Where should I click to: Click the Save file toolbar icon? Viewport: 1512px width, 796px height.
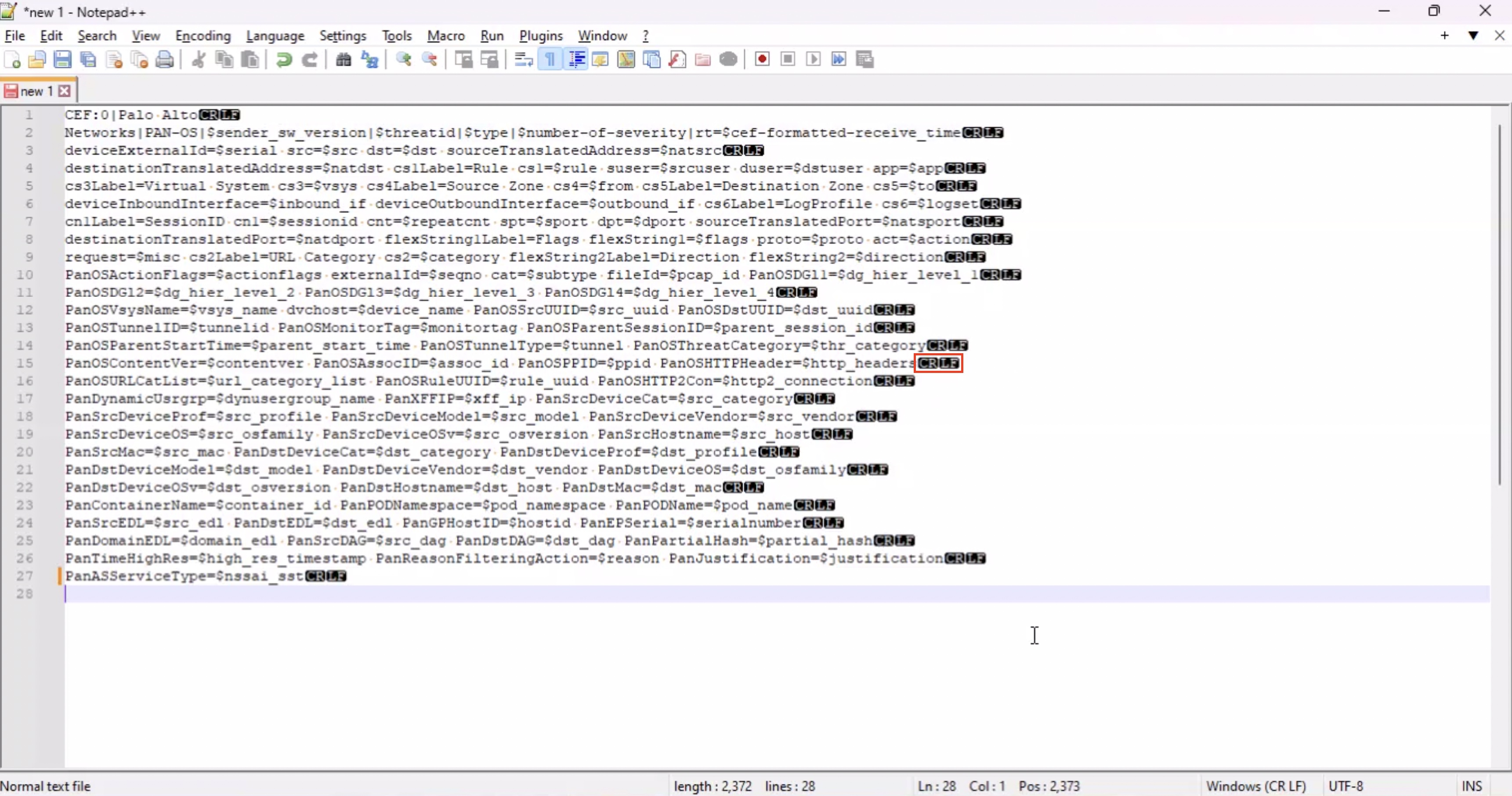click(62, 59)
